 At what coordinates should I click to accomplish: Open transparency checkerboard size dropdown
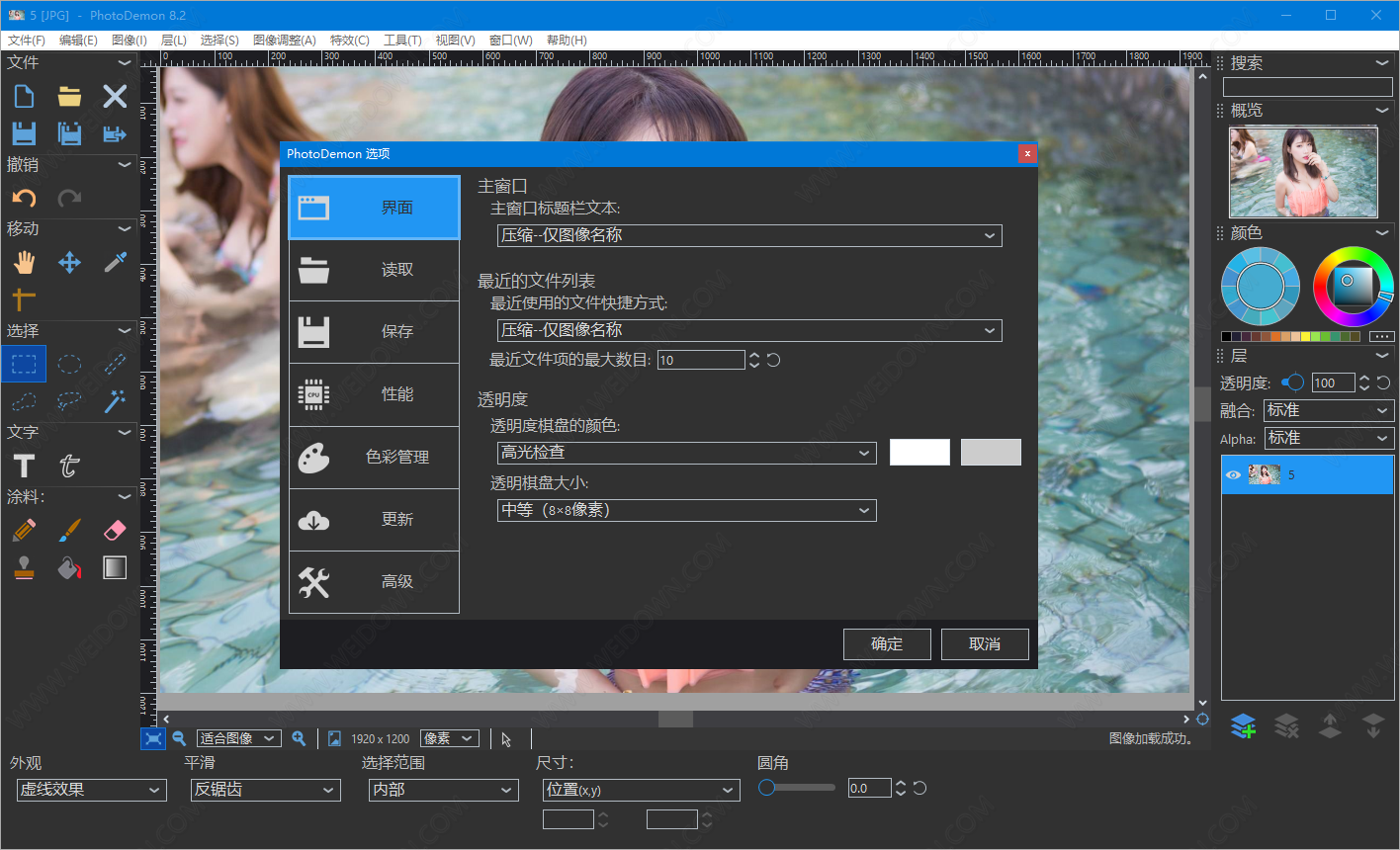point(686,510)
